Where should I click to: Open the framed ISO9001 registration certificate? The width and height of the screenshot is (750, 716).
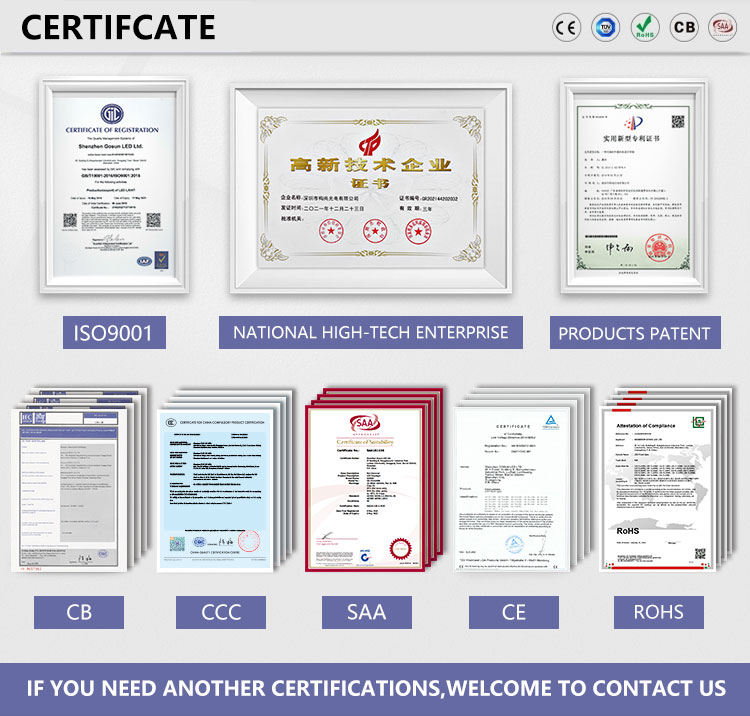(114, 186)
